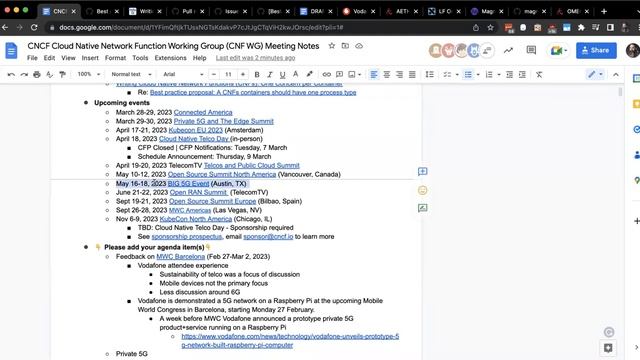Open comment history icon

point(531,50)
